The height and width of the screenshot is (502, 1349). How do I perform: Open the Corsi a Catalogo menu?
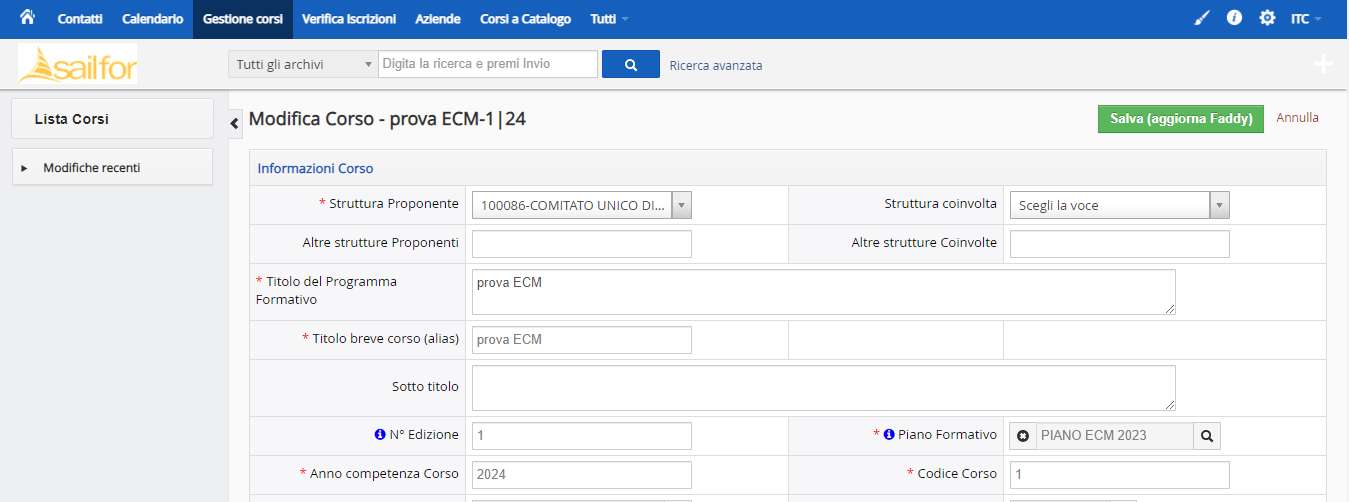[x=525, y=19]
